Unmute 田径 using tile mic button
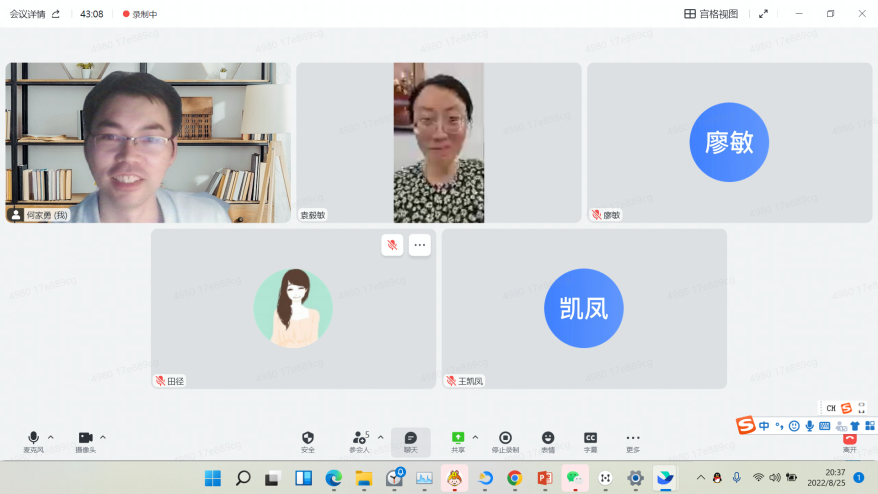Viewport: 878px width, 494px height. pos(392,245)
